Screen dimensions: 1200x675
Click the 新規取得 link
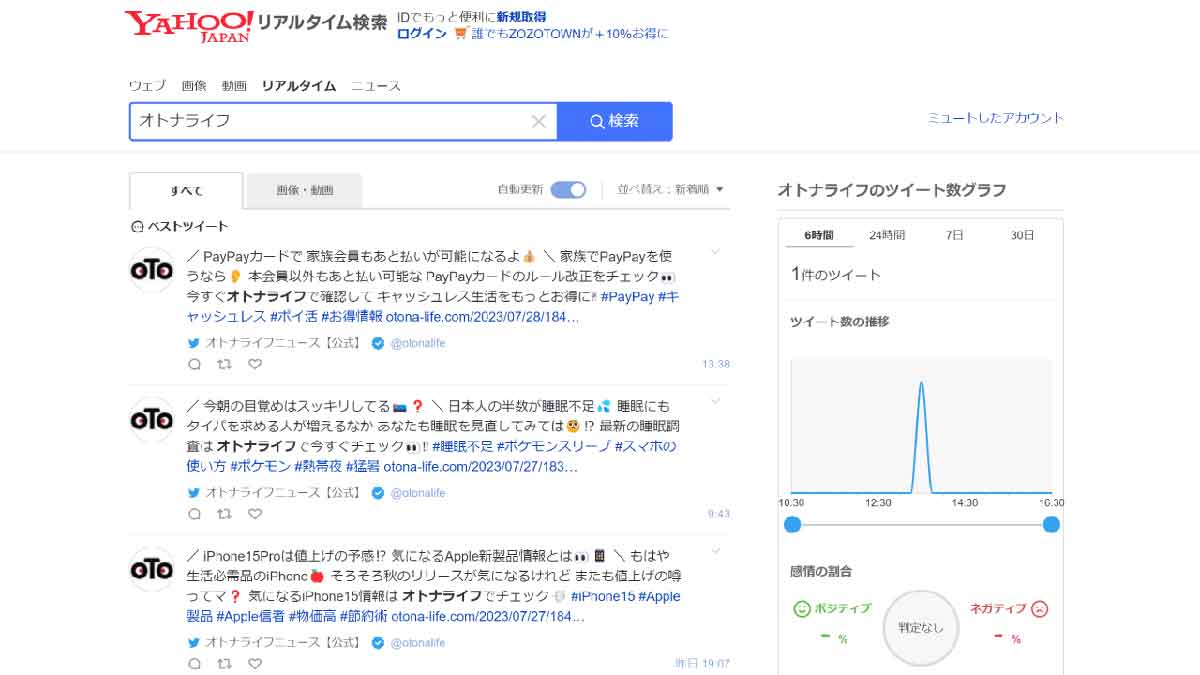[x=521, y=17]
